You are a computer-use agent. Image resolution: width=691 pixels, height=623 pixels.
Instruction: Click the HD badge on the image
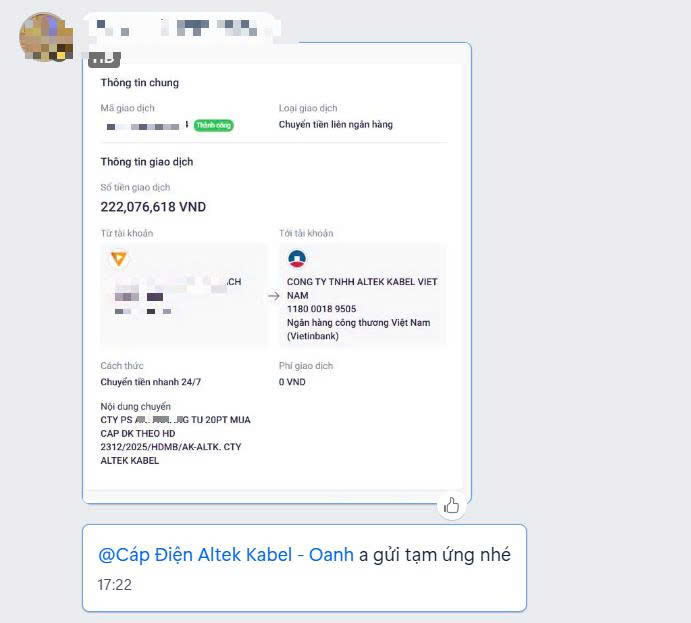coord(104,59)
